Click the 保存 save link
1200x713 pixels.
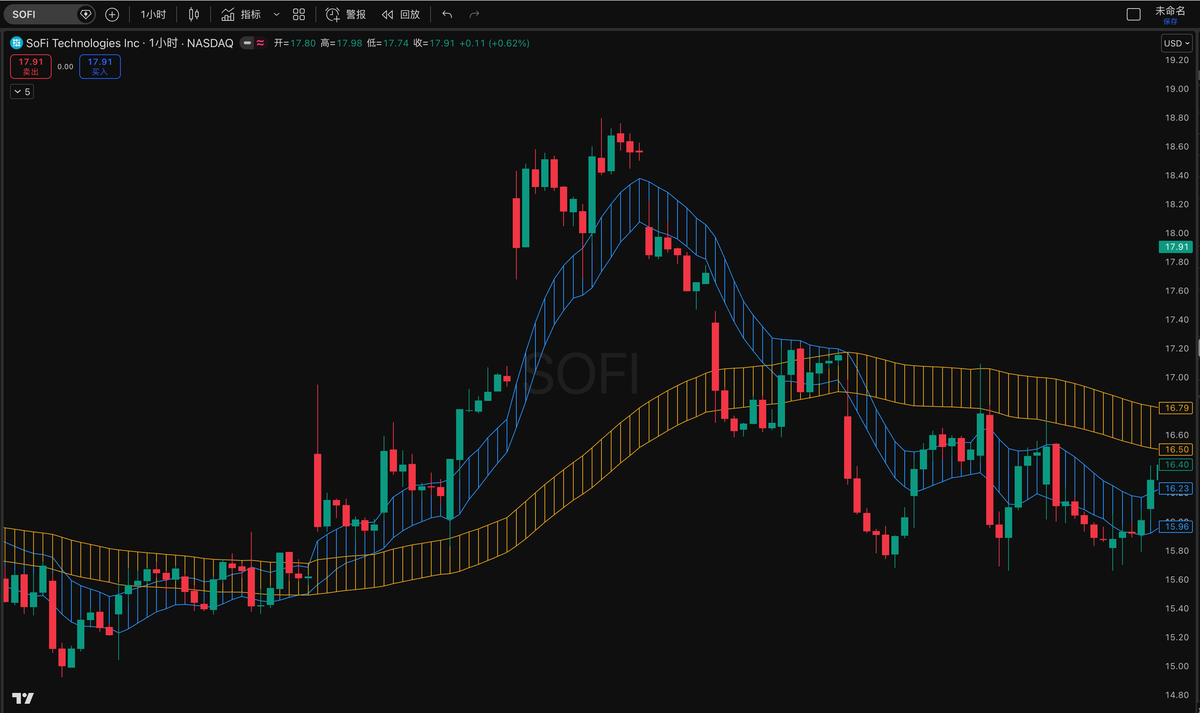coord(1170,21)
